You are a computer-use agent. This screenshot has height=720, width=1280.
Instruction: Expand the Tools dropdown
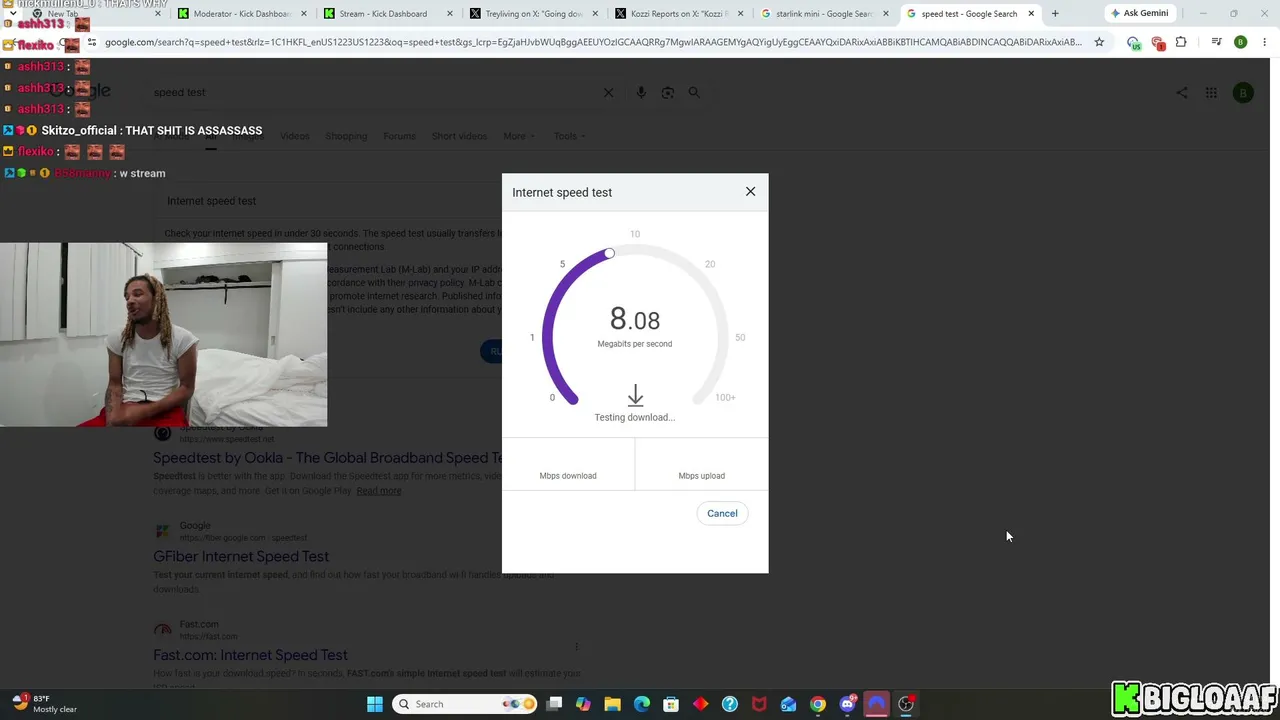pos(570,136)
